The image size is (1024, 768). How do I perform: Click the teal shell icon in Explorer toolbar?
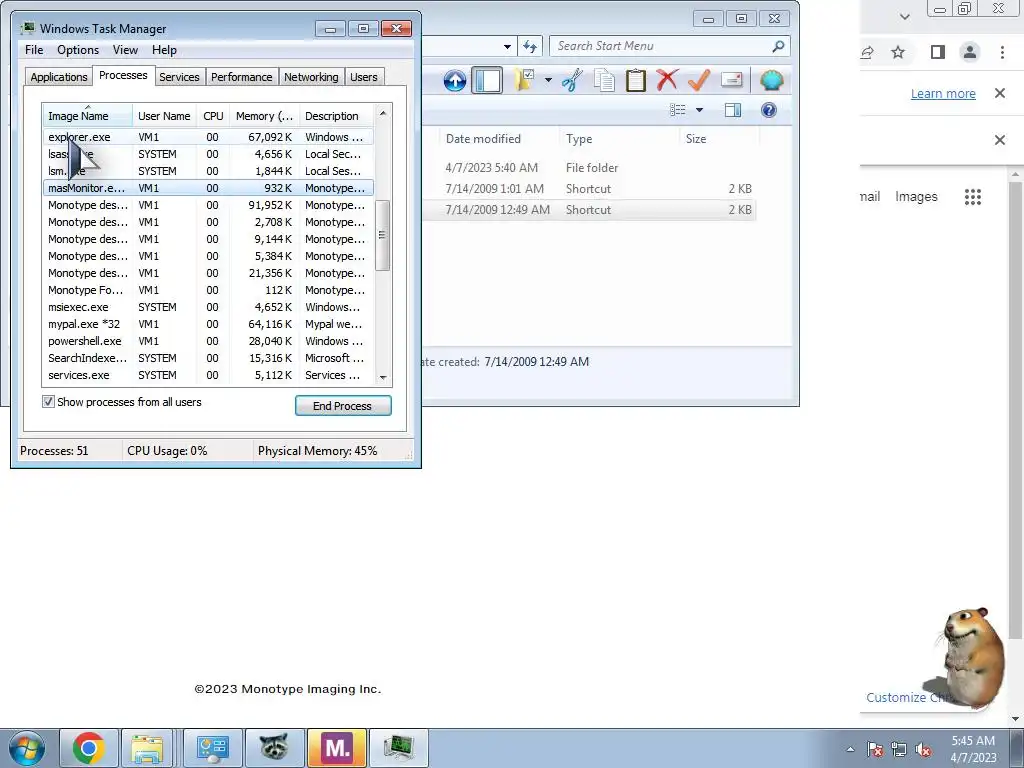click(x=771, y=80)
